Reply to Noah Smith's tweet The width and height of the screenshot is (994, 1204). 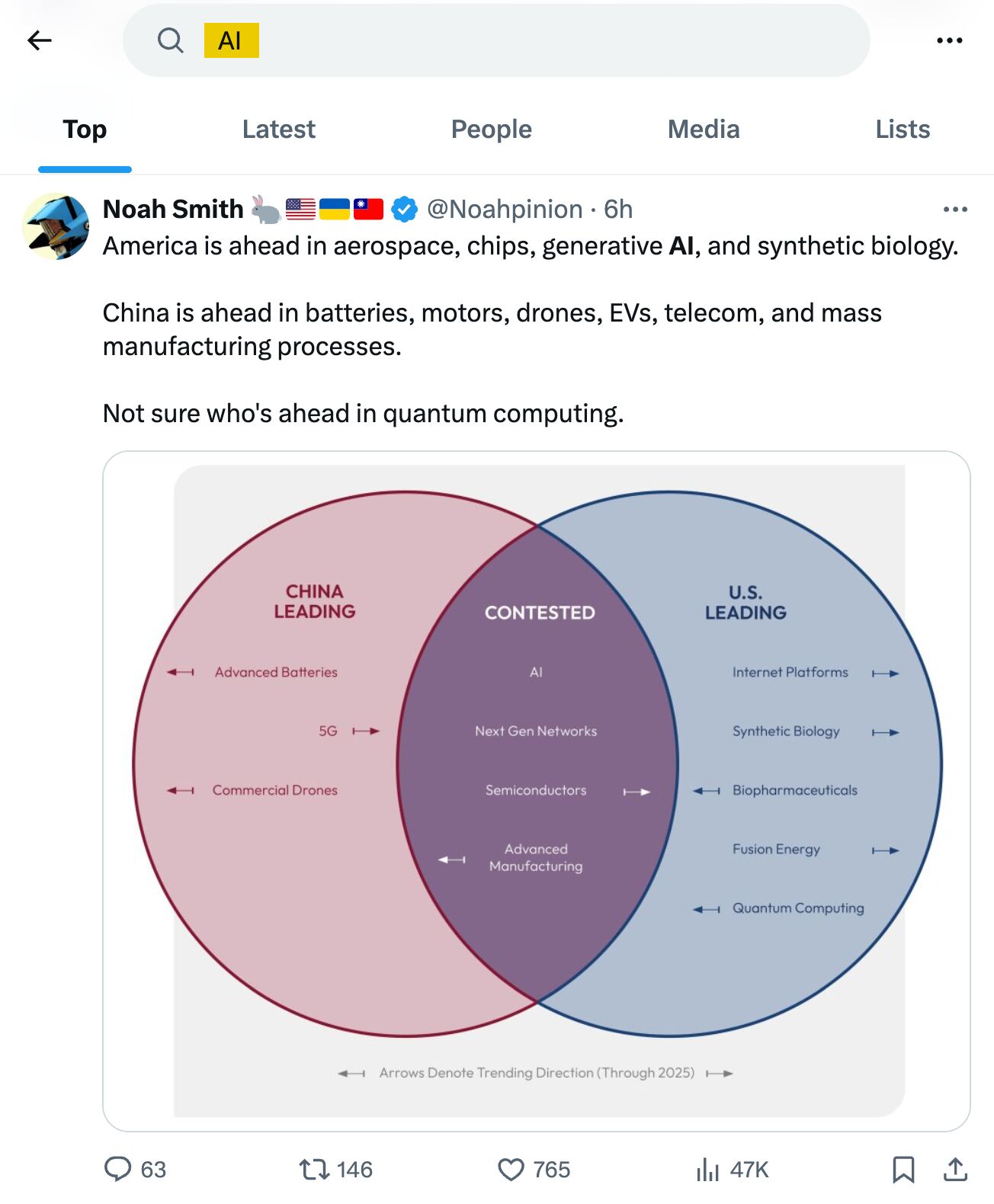[120, 1169]
